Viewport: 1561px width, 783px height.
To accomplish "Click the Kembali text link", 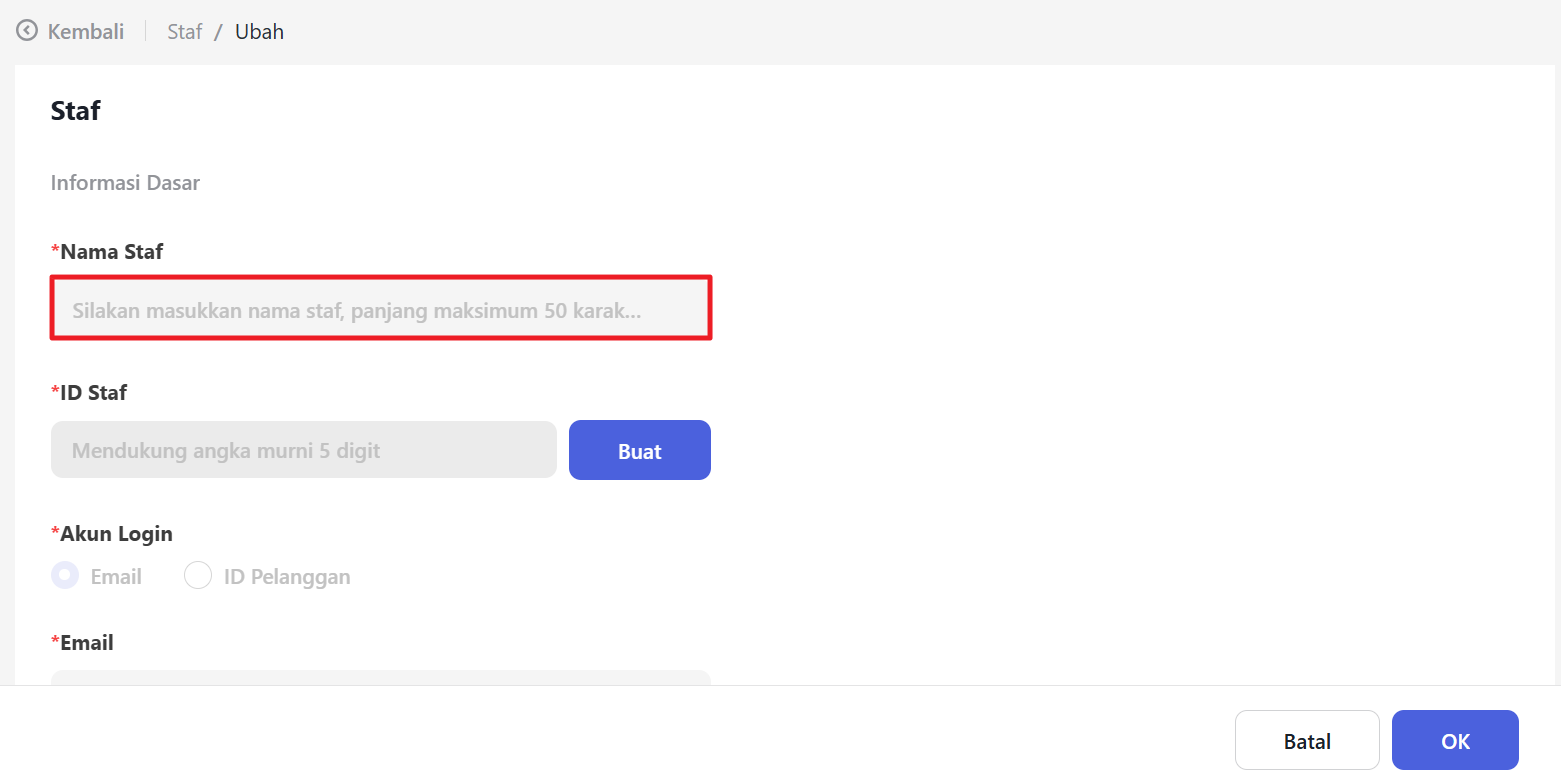I will click(x=86, y=31).
